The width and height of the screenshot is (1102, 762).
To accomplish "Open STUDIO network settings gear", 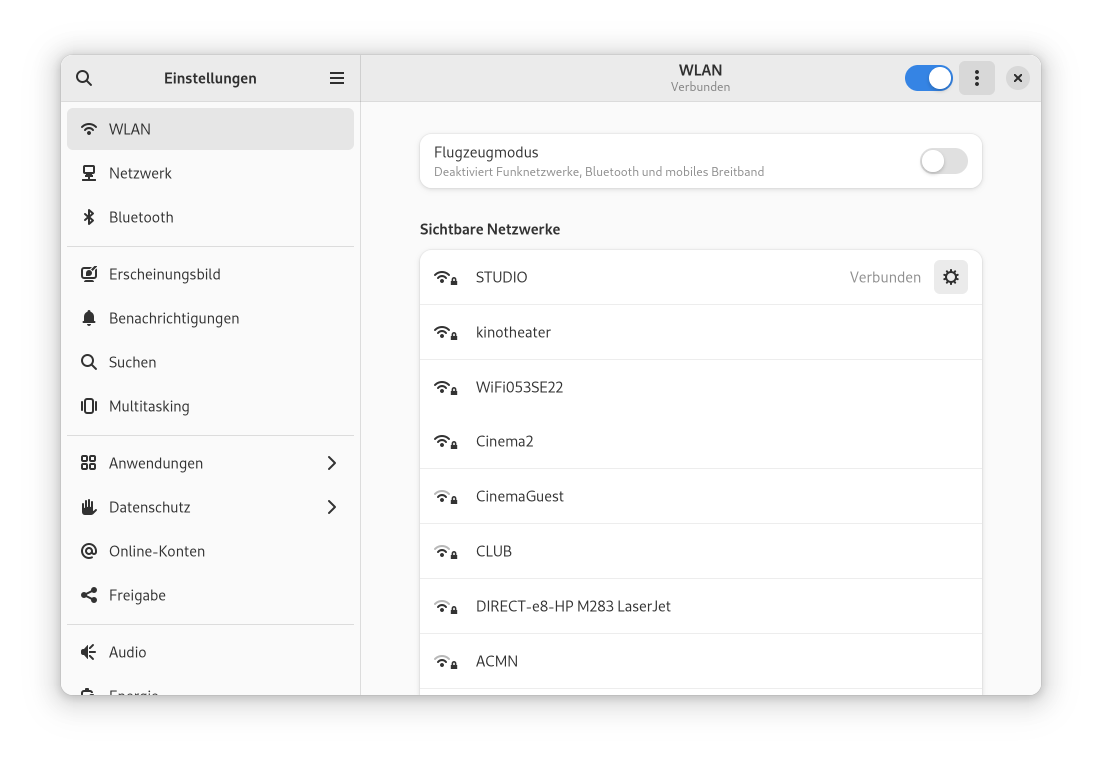I will point(951,277).
